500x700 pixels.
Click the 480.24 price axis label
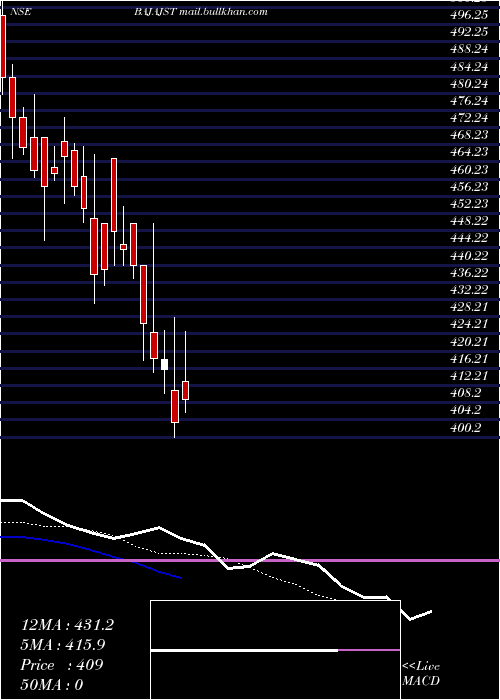[469, 84]
